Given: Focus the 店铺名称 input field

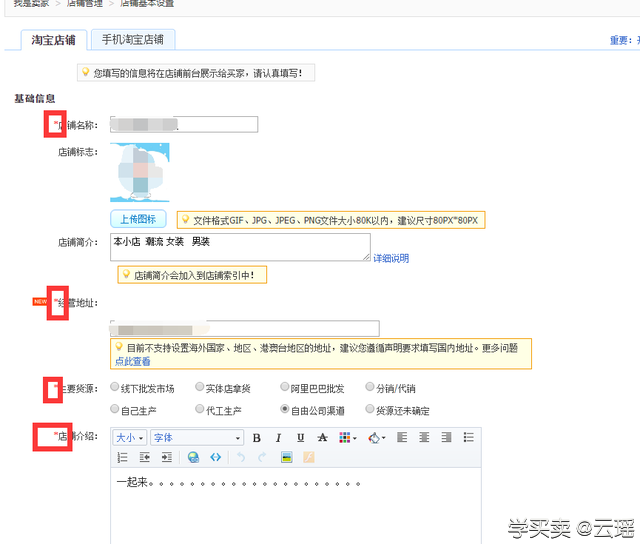Looking at the screenshot, I should (184, 124).
